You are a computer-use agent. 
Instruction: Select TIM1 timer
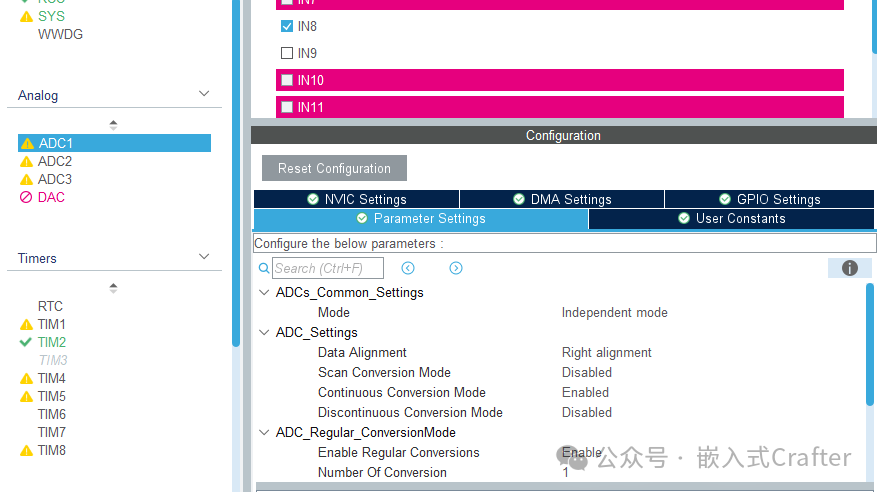pos(52,324)
